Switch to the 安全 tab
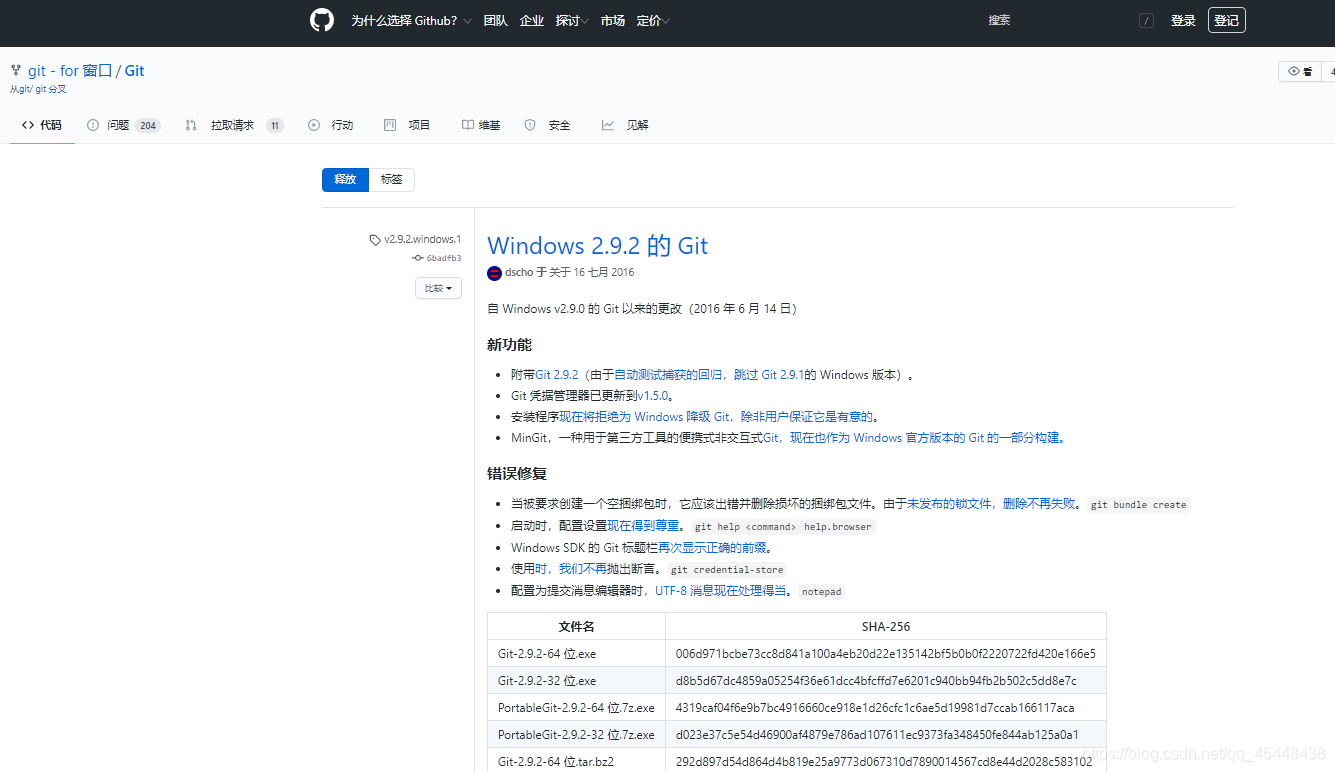Screen dimensions: 1335x772 point(547,125)
